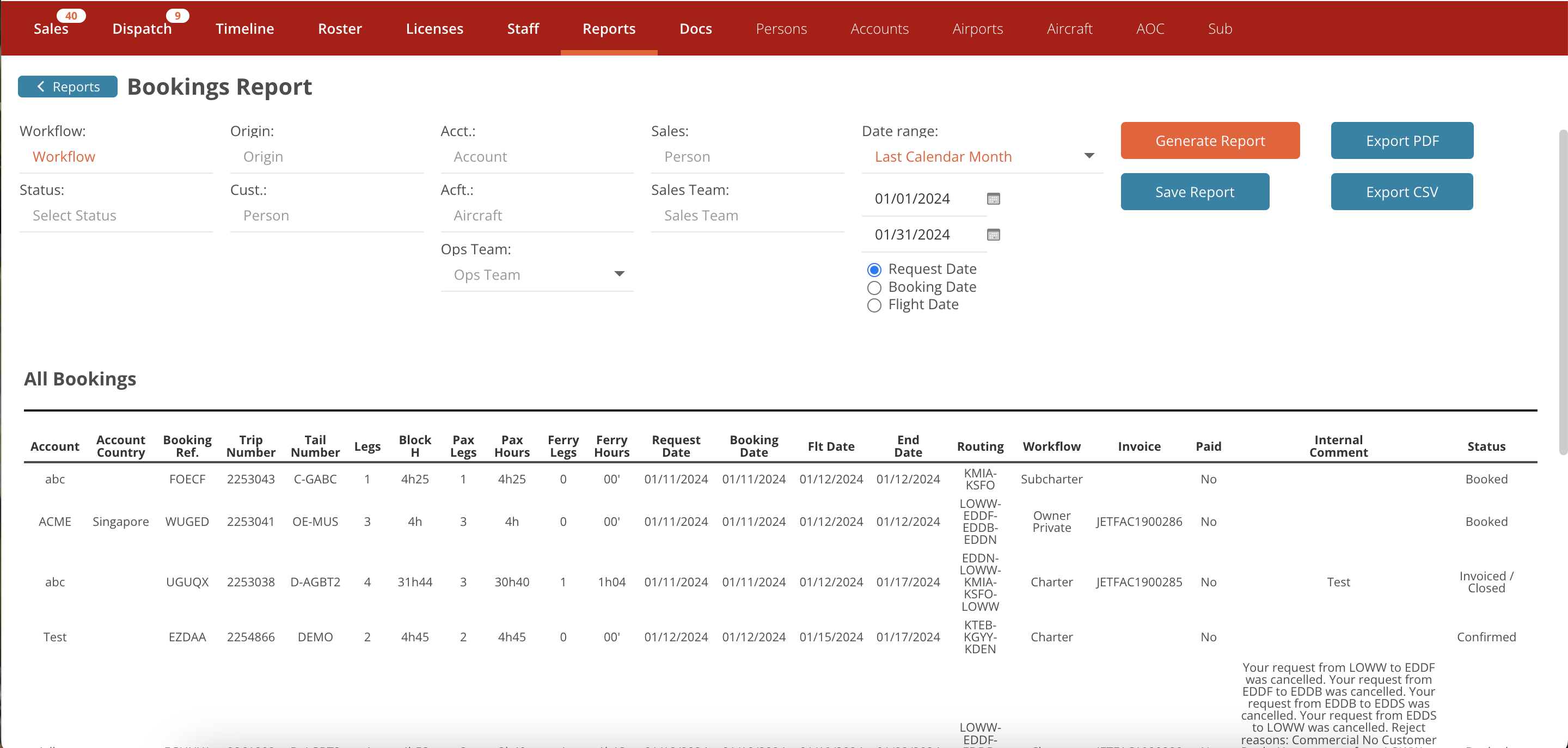The height and width of the screenshot is (748, 1568).
Task: Open the Sales tab
Action: click(51, 29)
